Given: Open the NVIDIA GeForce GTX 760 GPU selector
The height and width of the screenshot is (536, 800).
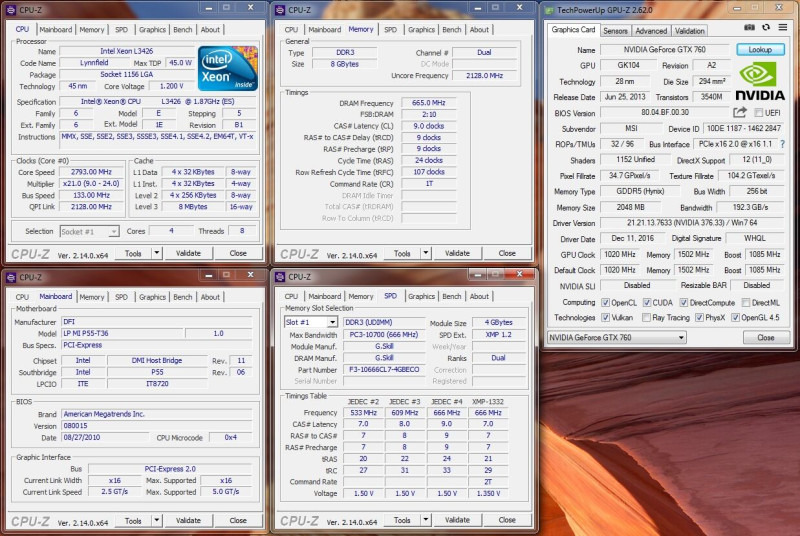Looking at the screenshot, I should pos(616,338).
